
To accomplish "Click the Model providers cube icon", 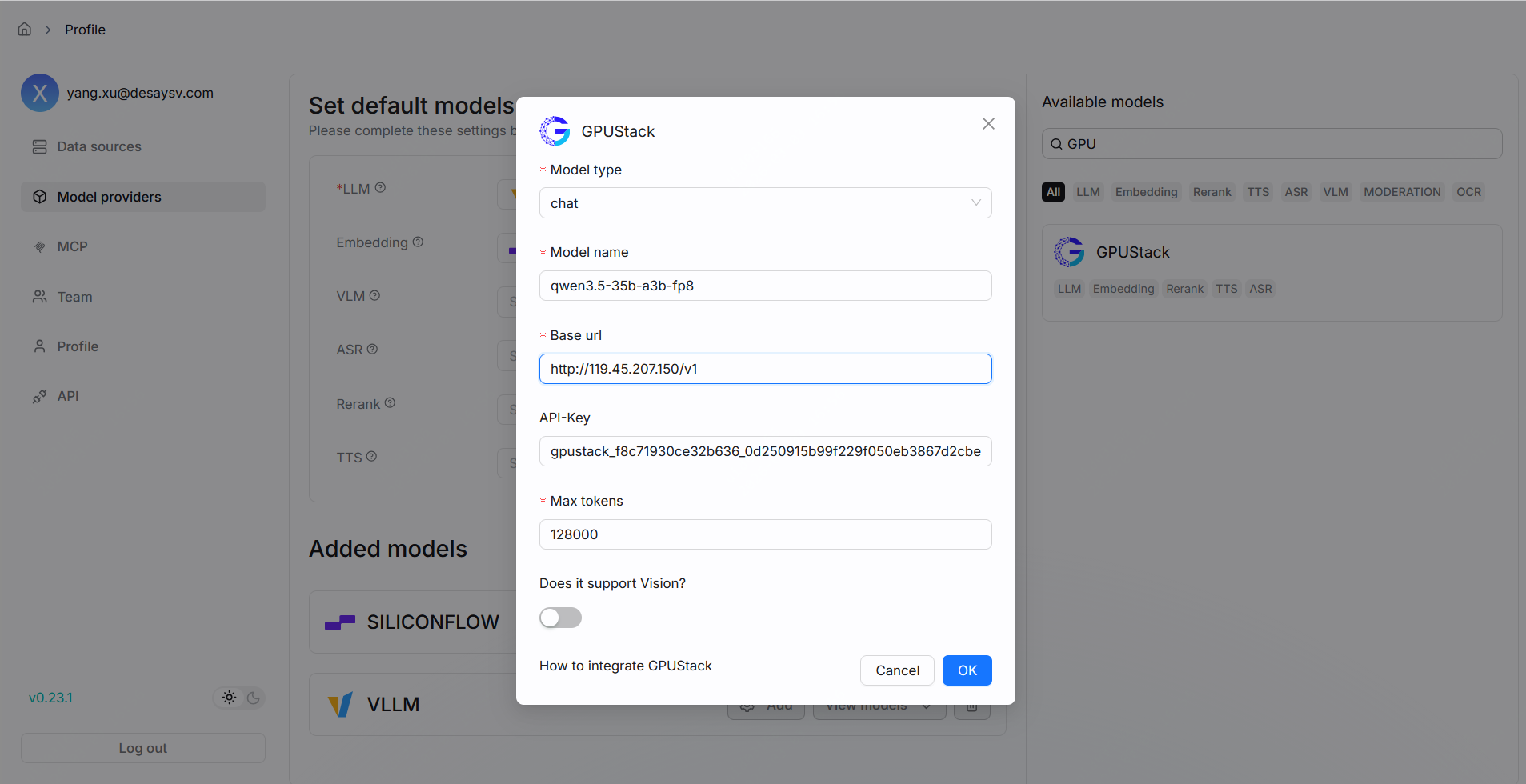I will (x=39, y=197).
